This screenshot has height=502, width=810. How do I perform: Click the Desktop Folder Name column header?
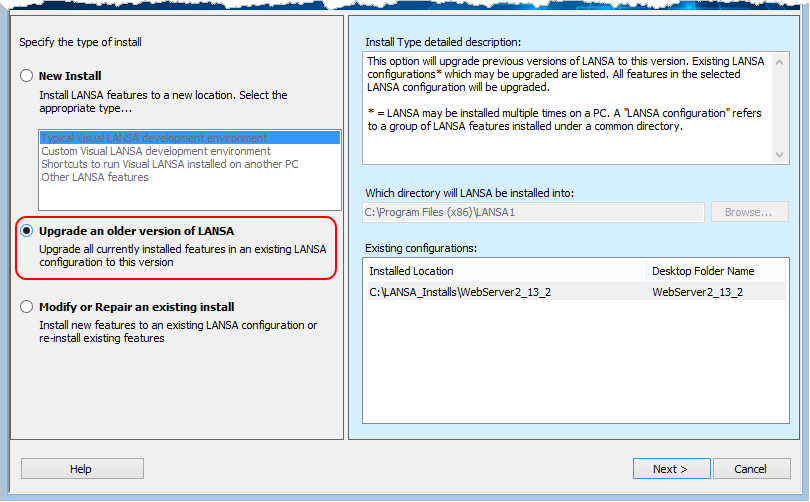click(x=716, y=271)
